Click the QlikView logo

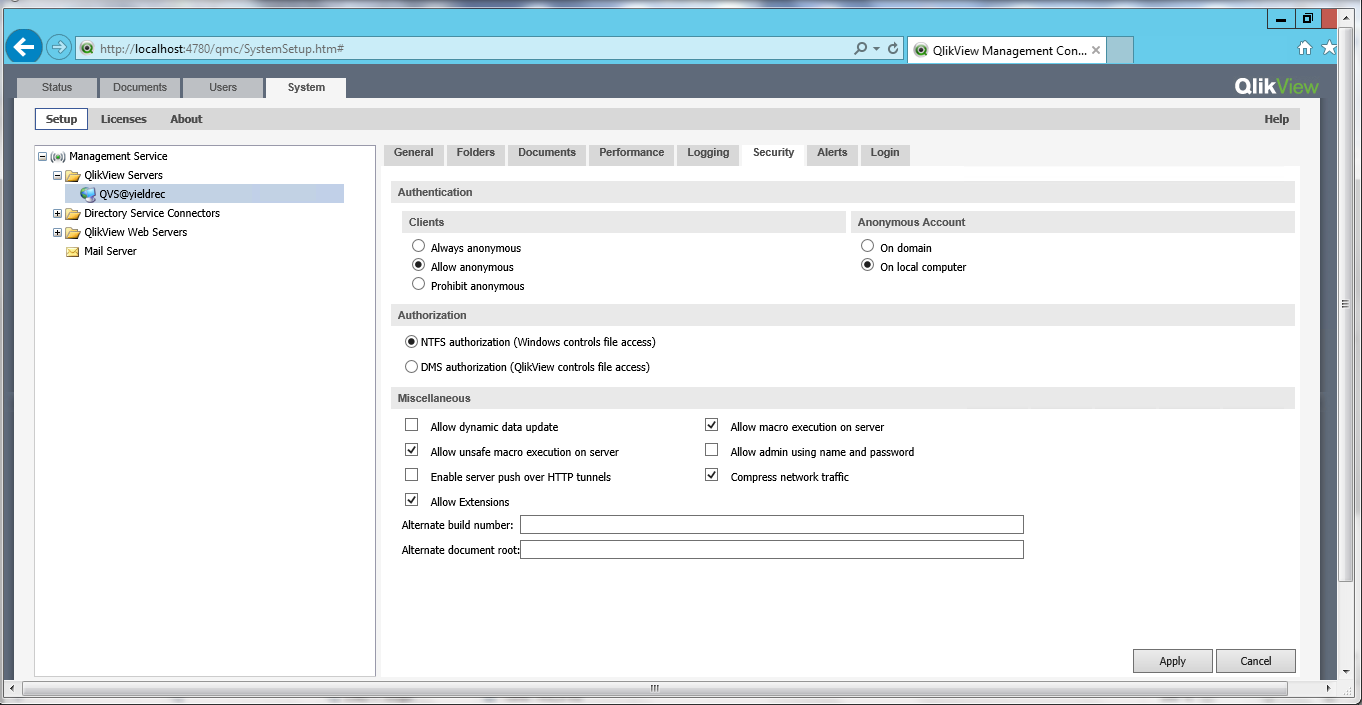click(1277, 87)
